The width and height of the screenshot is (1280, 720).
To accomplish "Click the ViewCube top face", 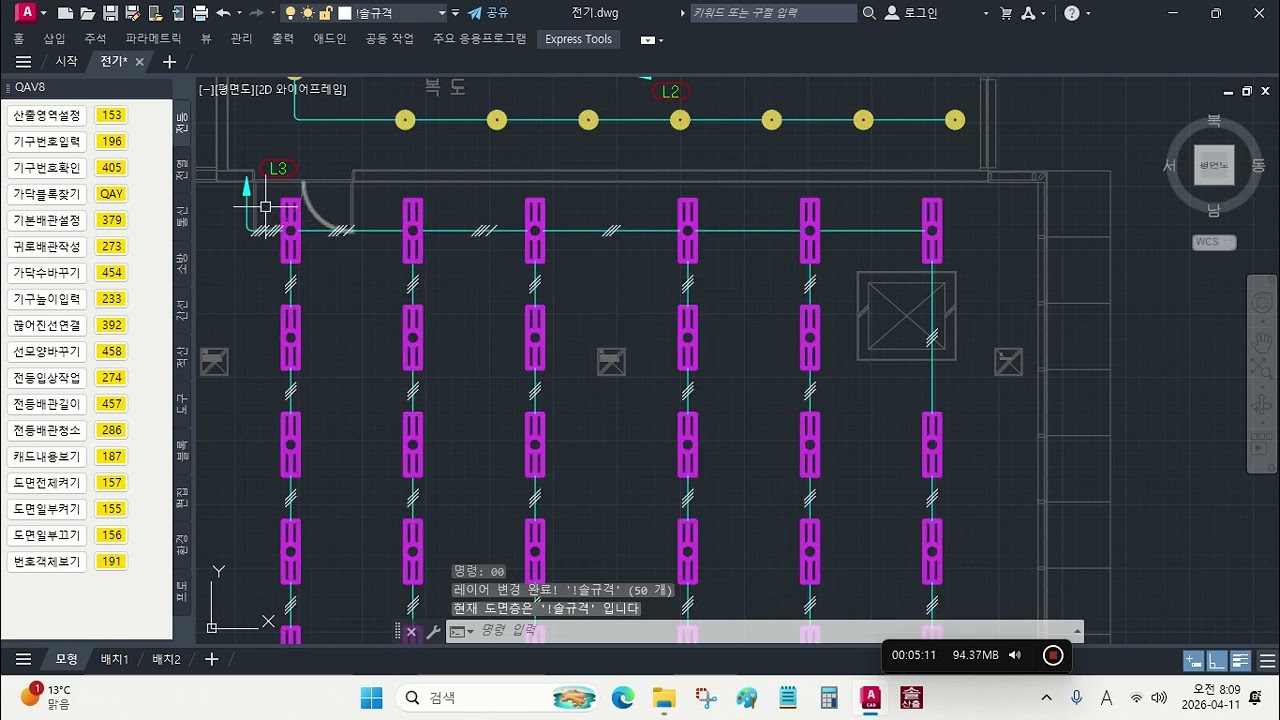I will (1214, 165).
